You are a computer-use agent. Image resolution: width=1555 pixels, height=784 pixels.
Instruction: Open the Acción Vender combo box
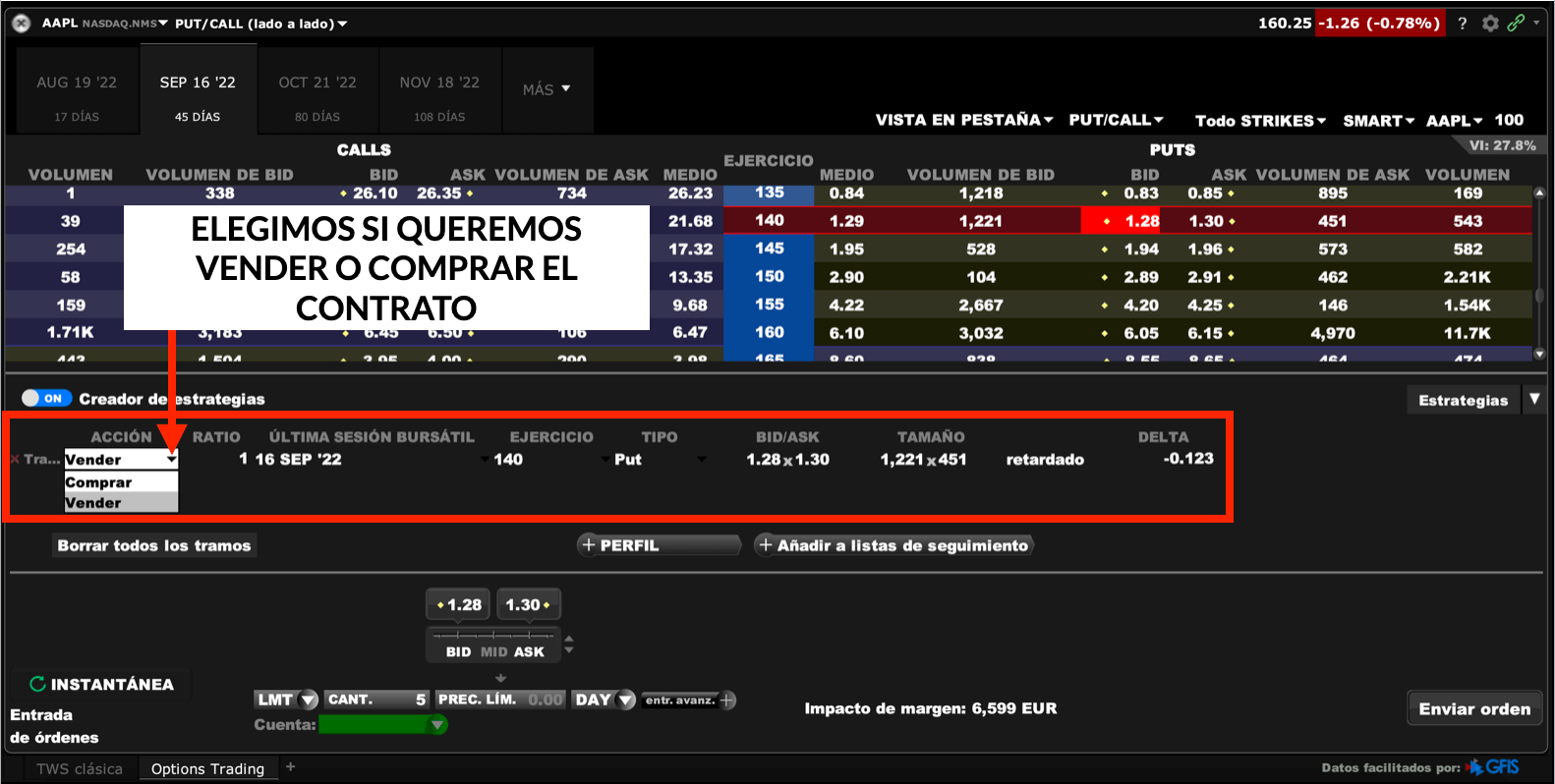pyautogui.click(x=121, y=459)
